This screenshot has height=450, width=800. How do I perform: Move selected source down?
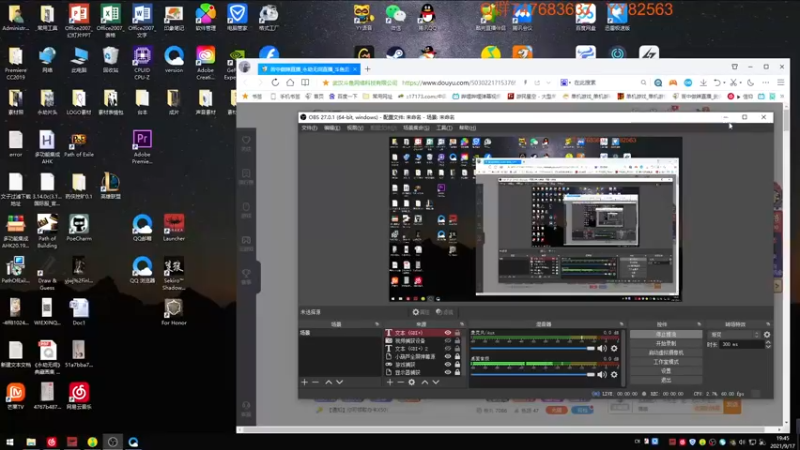point(436,382)
